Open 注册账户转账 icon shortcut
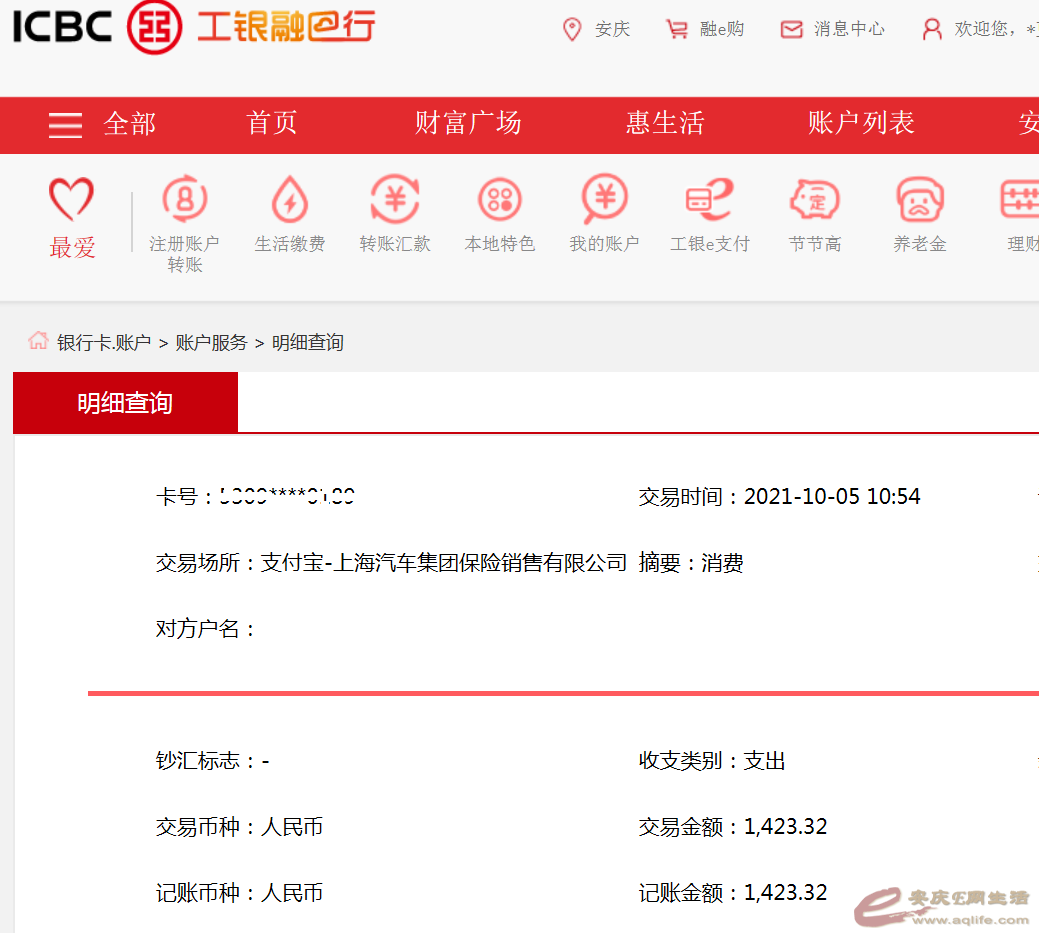This screenshot has height=933, width=1039. point(184,200)
